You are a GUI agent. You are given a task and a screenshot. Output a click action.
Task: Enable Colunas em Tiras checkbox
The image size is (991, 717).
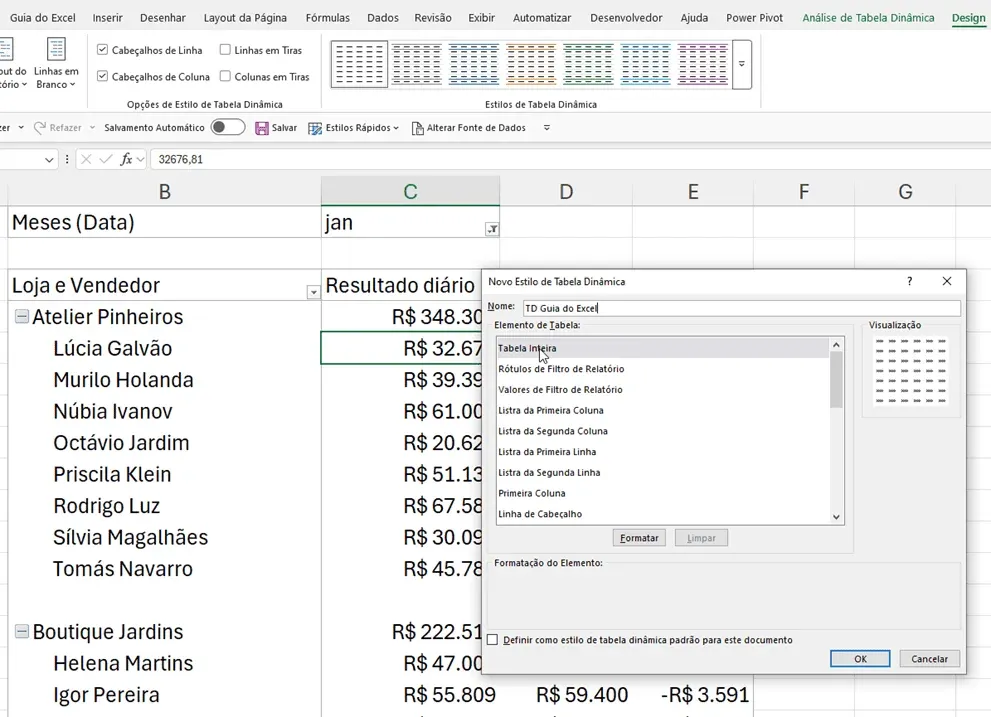point(225,76)
